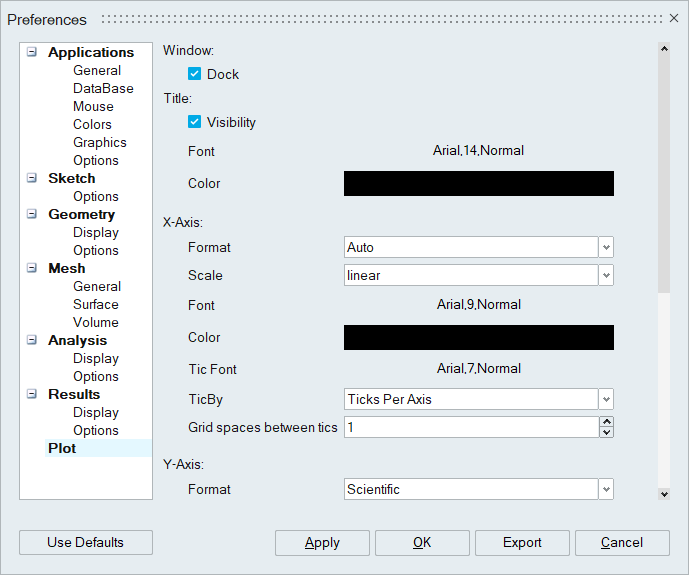This screenshot has height=575, width=689.
Task: Collapse the Results tree node
Action: pyautogui.click(x=32, y=394)
